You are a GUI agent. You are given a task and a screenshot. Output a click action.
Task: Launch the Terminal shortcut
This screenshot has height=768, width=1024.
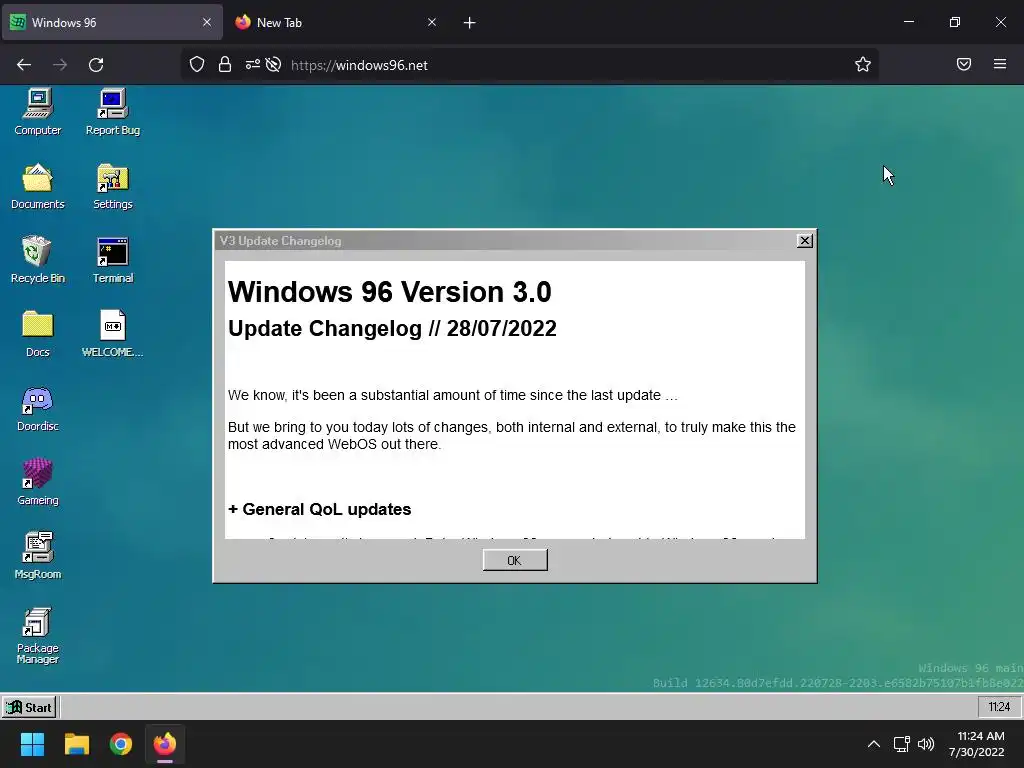coord(112,260)
